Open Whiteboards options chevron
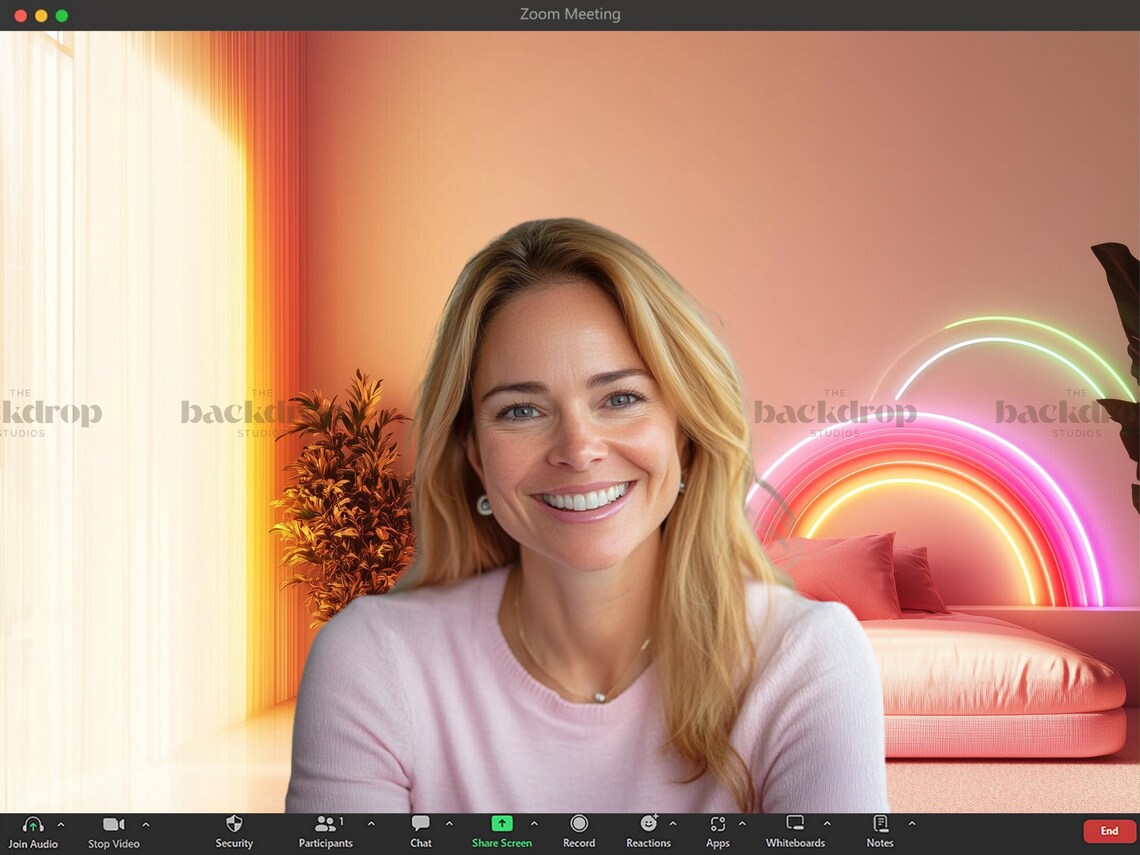This screenshot has height=855, width=1140. click(825, 825)
